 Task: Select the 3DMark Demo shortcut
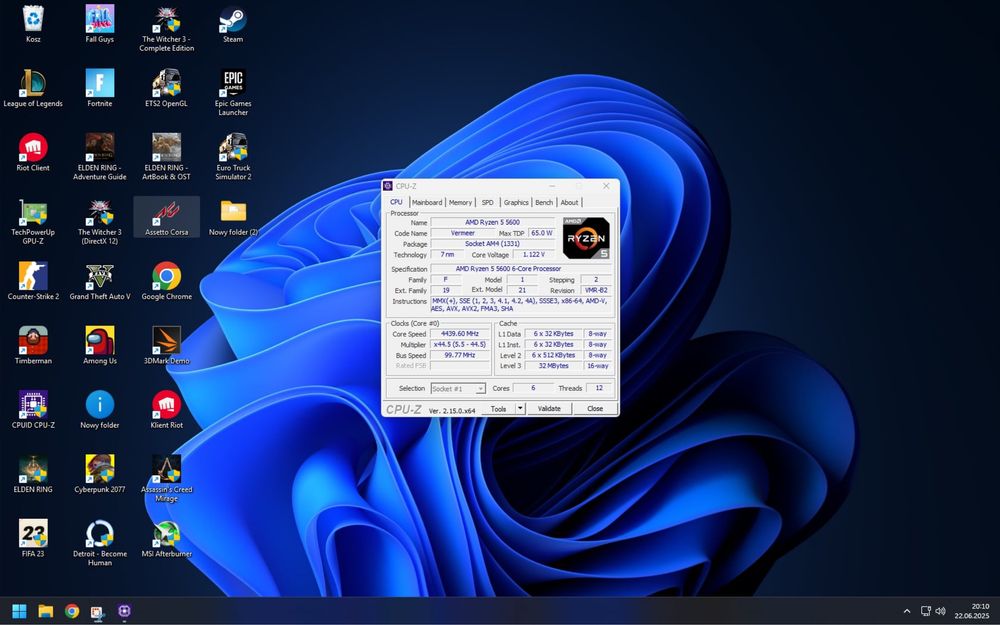pos(166,346)
